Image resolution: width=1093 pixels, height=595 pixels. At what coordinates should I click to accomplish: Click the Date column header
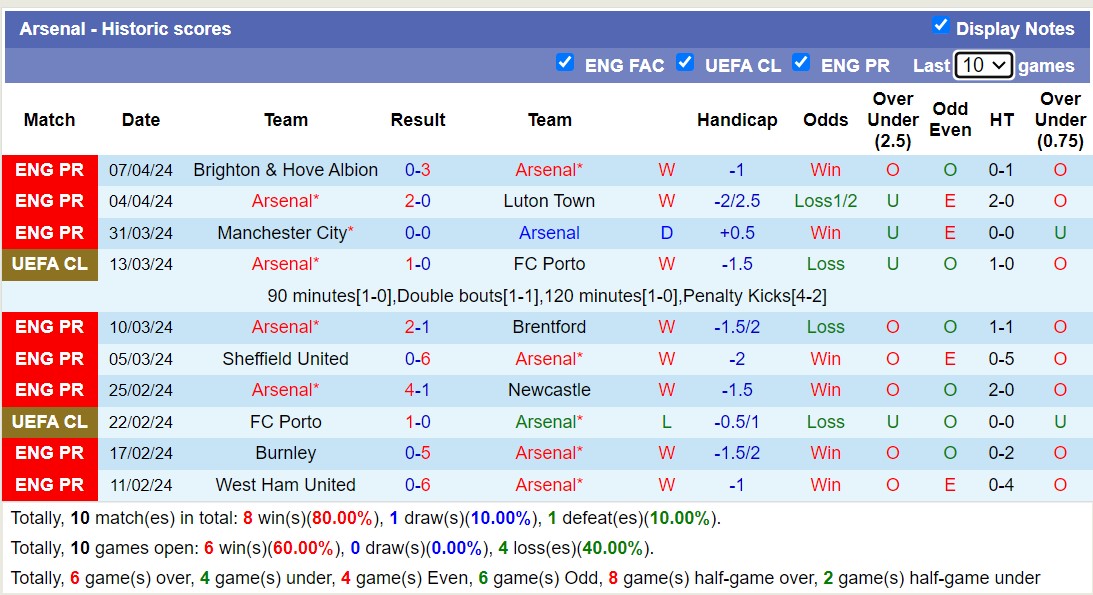pyautogui.click(x=140, y=120)
